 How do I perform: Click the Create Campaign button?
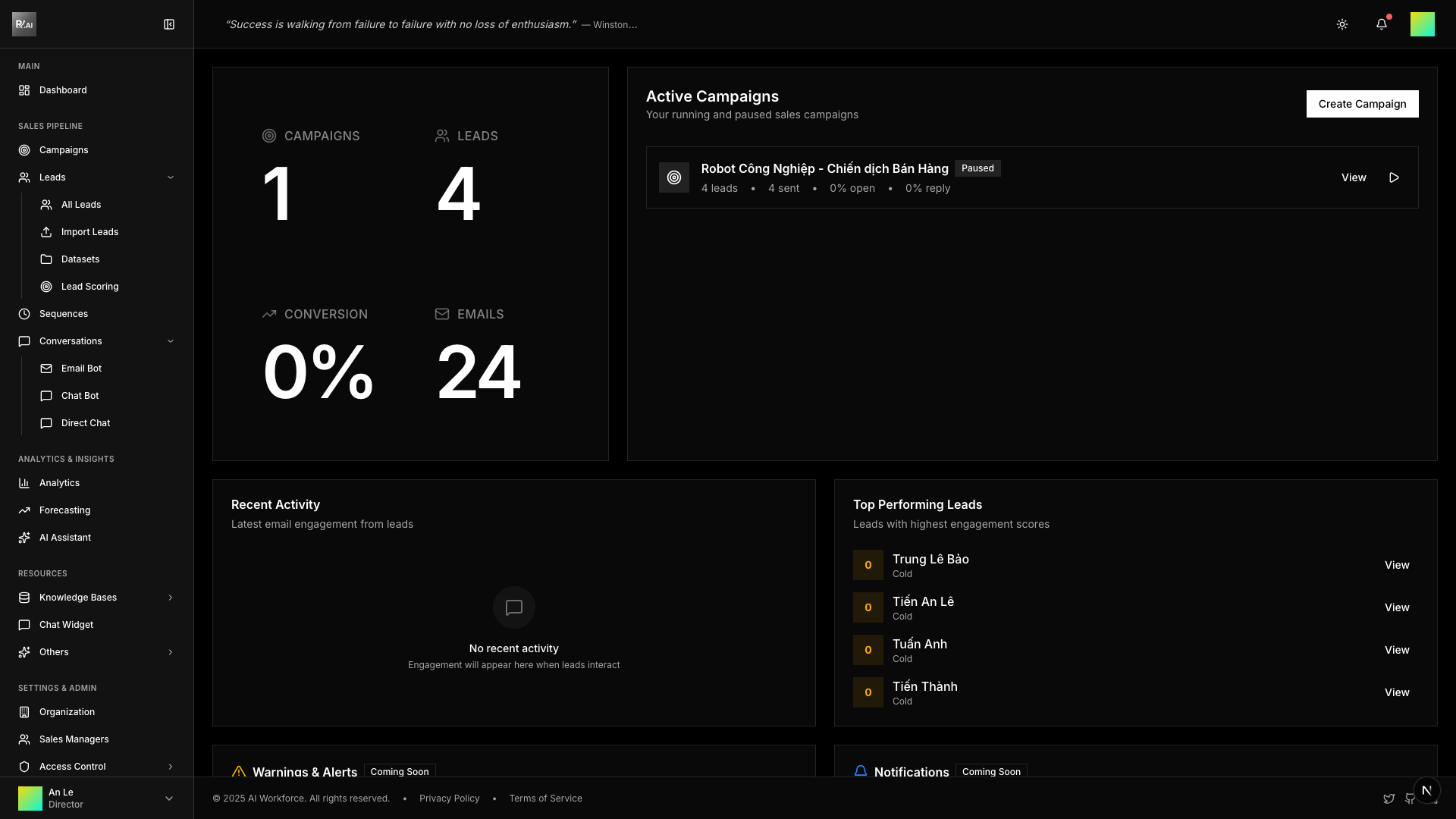click(1361, 104)
